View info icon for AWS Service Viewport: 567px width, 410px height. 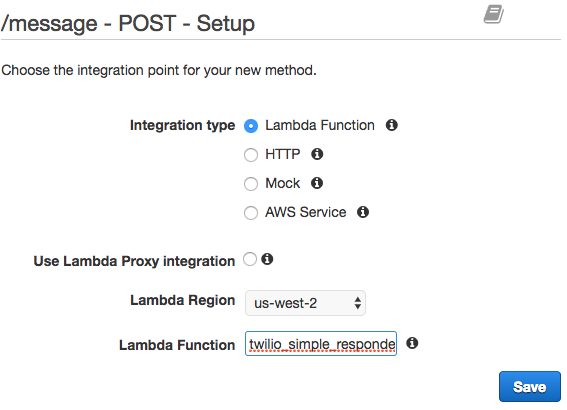click(x=363, y=212)
